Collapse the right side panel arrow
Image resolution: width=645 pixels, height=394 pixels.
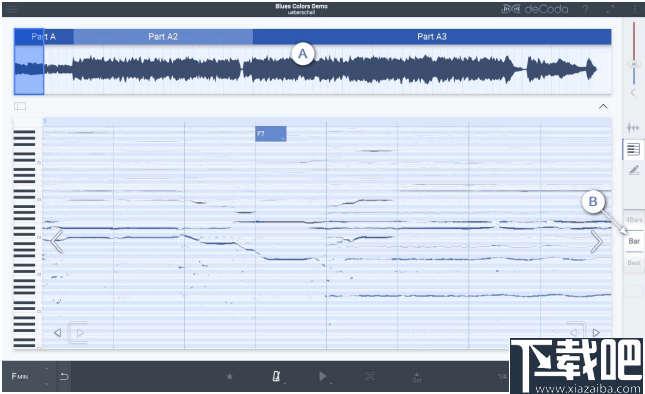click(x=633, y=93)
